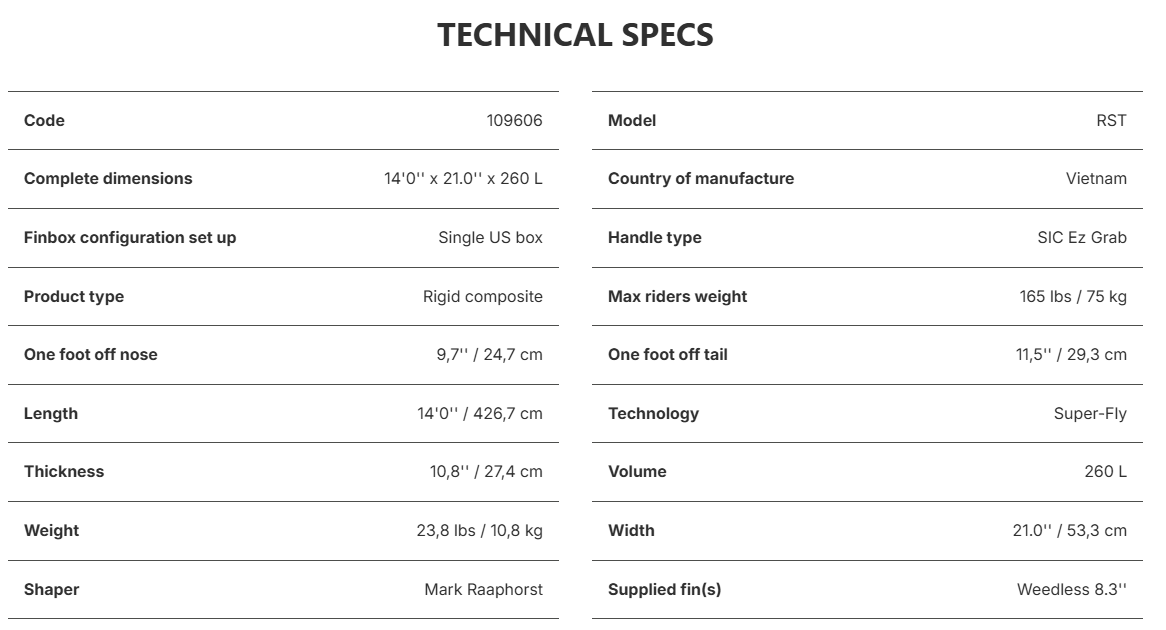1166x630 pixels.
Task: Select the code value 109606
Action: [x=515, y=120]
